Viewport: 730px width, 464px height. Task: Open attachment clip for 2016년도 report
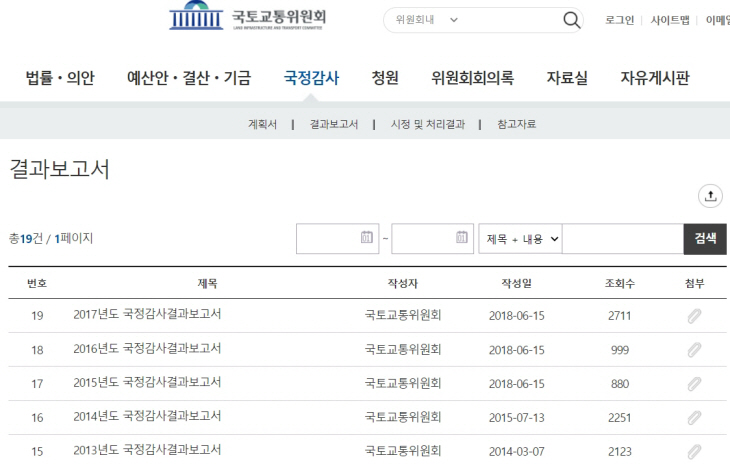coord(694,350)
